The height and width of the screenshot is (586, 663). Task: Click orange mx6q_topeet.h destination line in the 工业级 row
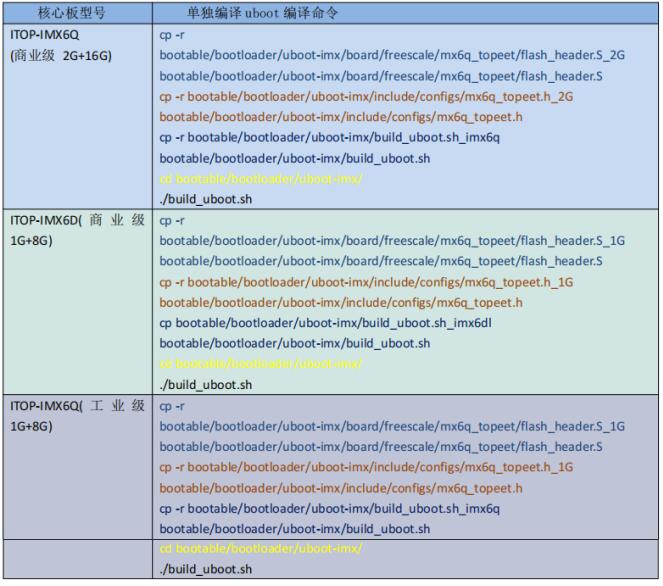341,488
